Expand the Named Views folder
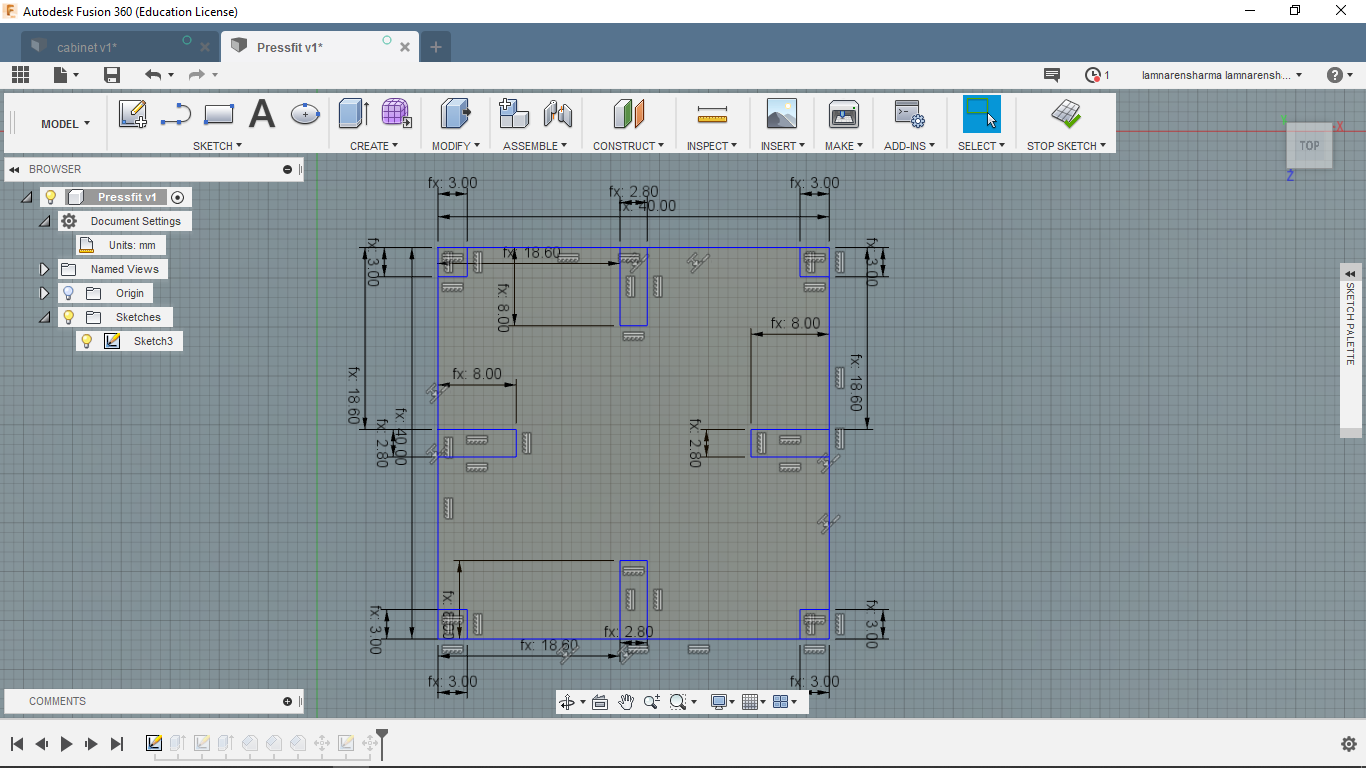This screenshot has width=1366, height=768. 44,269
